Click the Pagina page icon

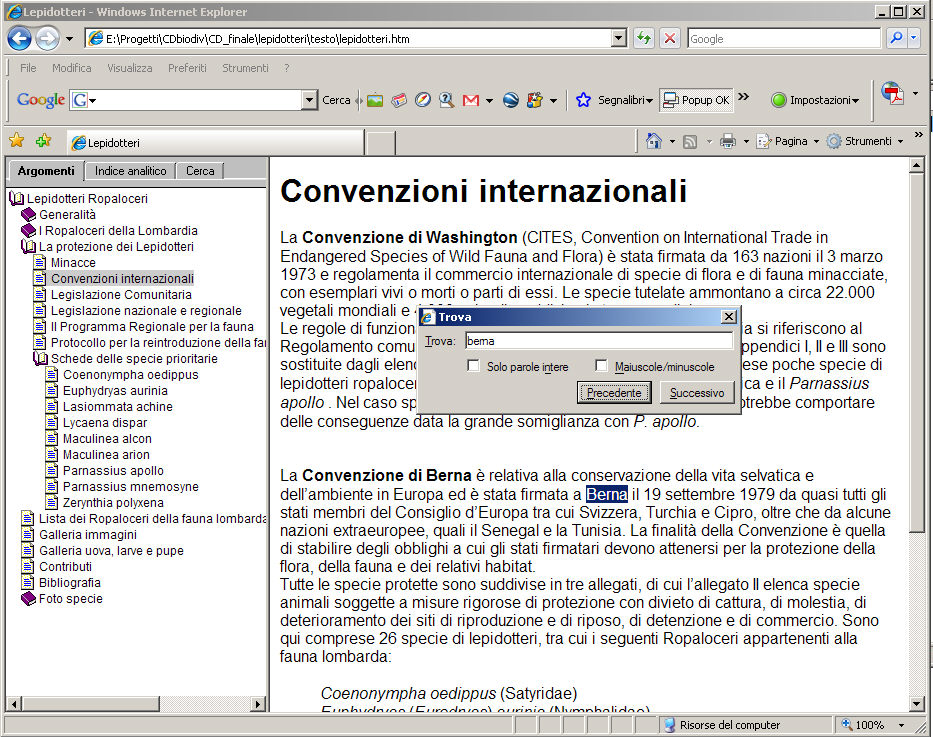(x=763, y=142)
